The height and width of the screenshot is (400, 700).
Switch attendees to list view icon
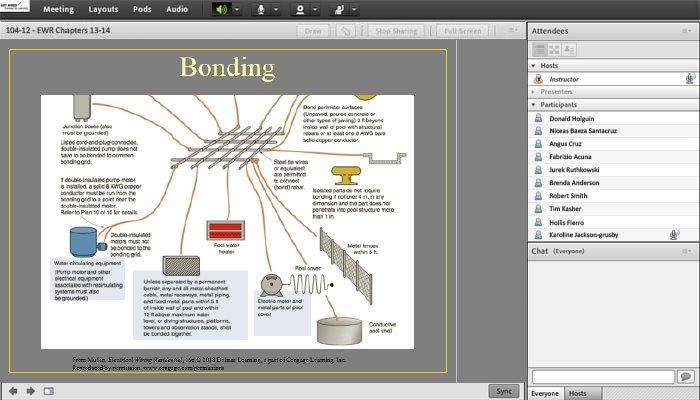(538, 48)
